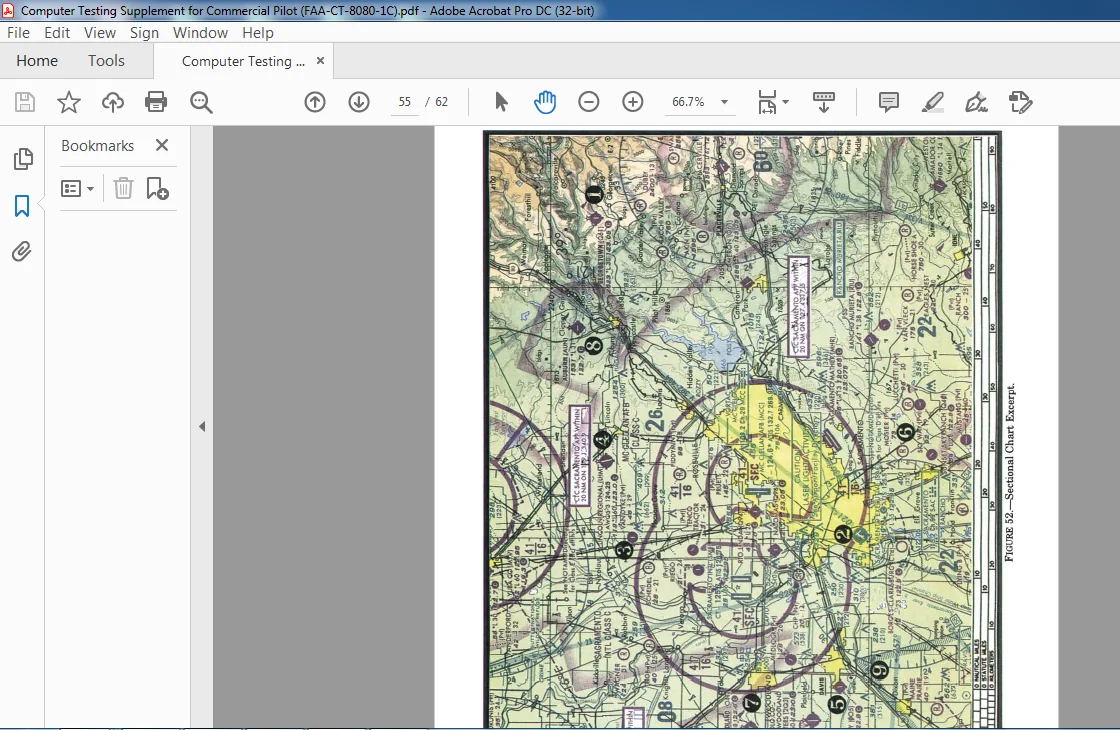Open the File menu
The image size is (1120, 730).
[x=18, y=33]
